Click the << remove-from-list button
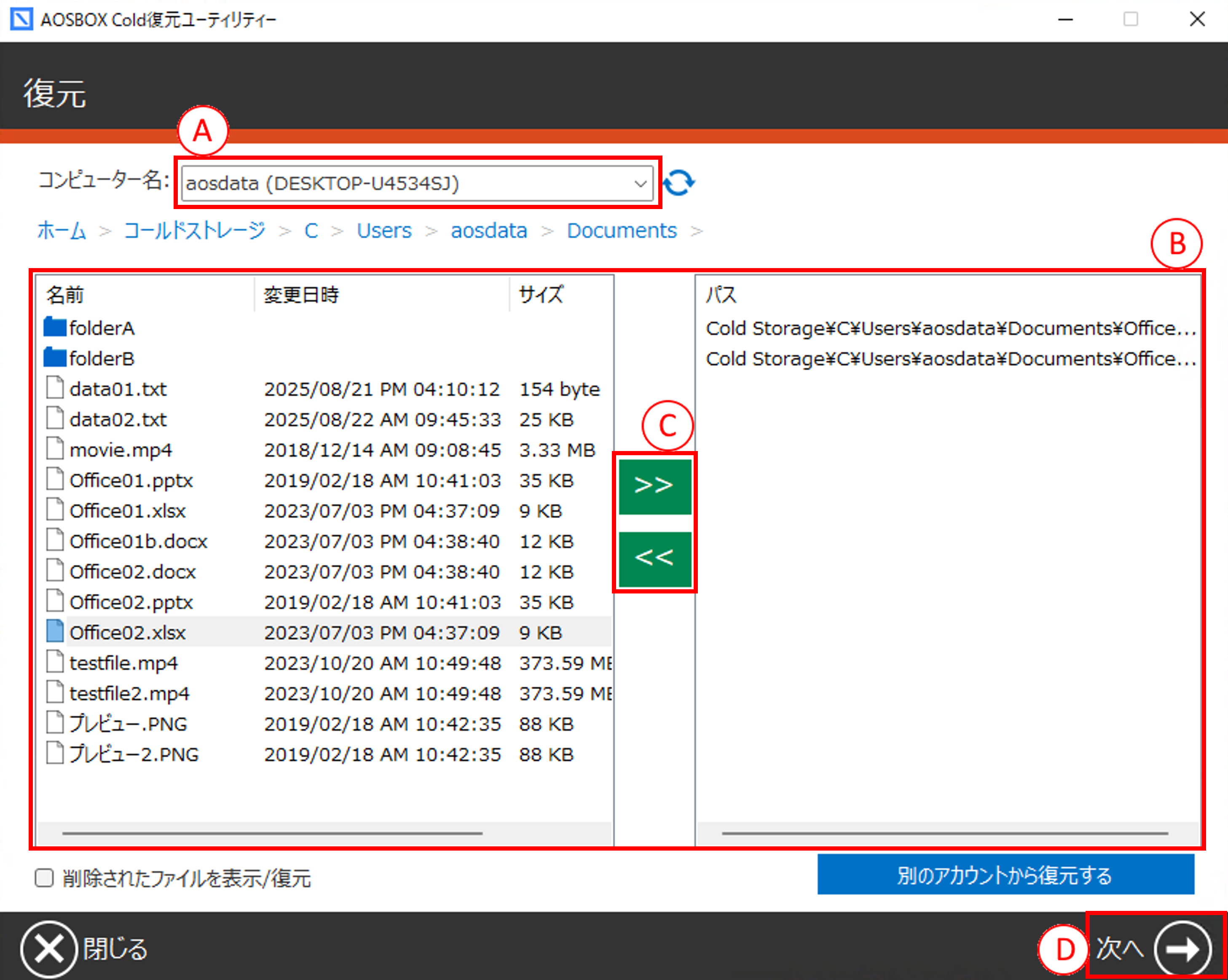 click(x=654, y=558)
